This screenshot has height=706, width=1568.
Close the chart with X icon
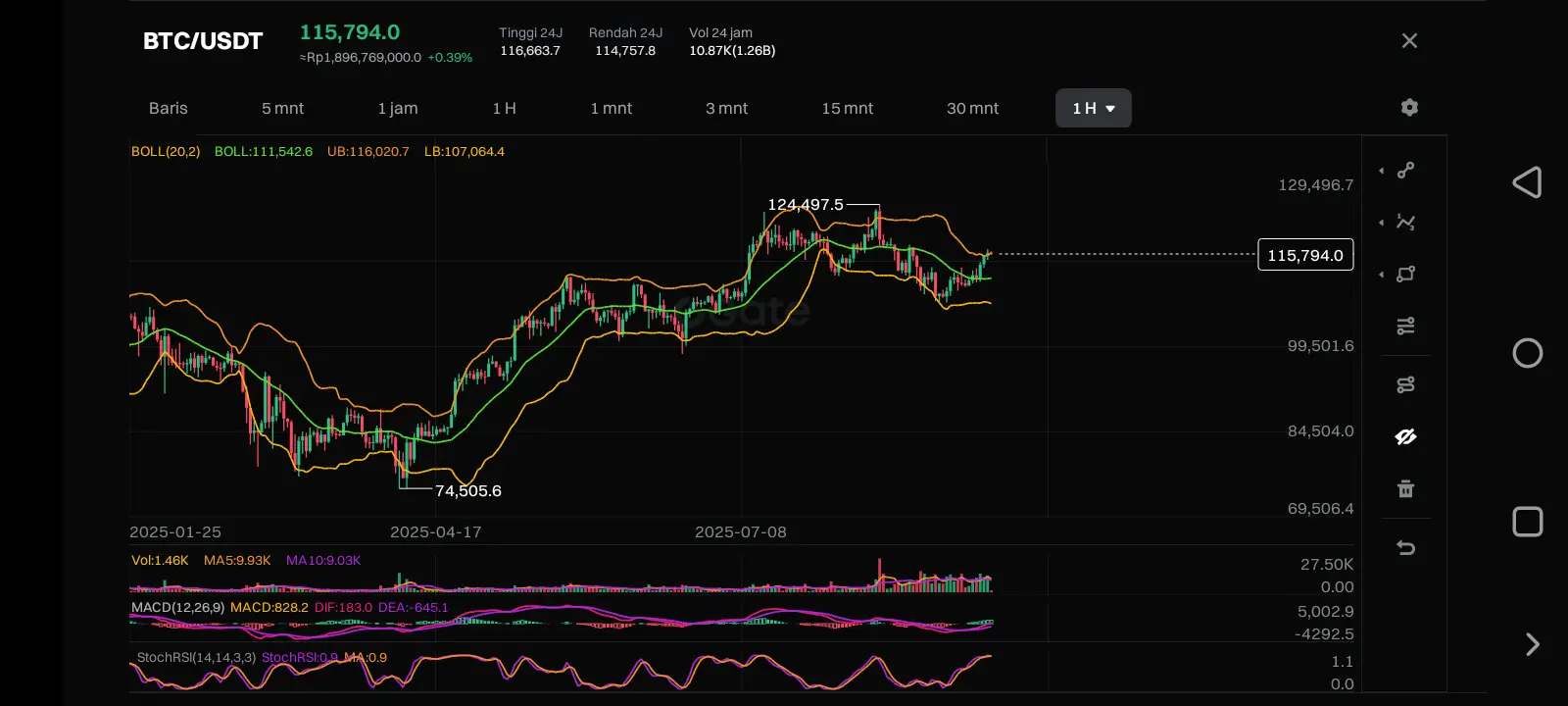coord(1409,40)
